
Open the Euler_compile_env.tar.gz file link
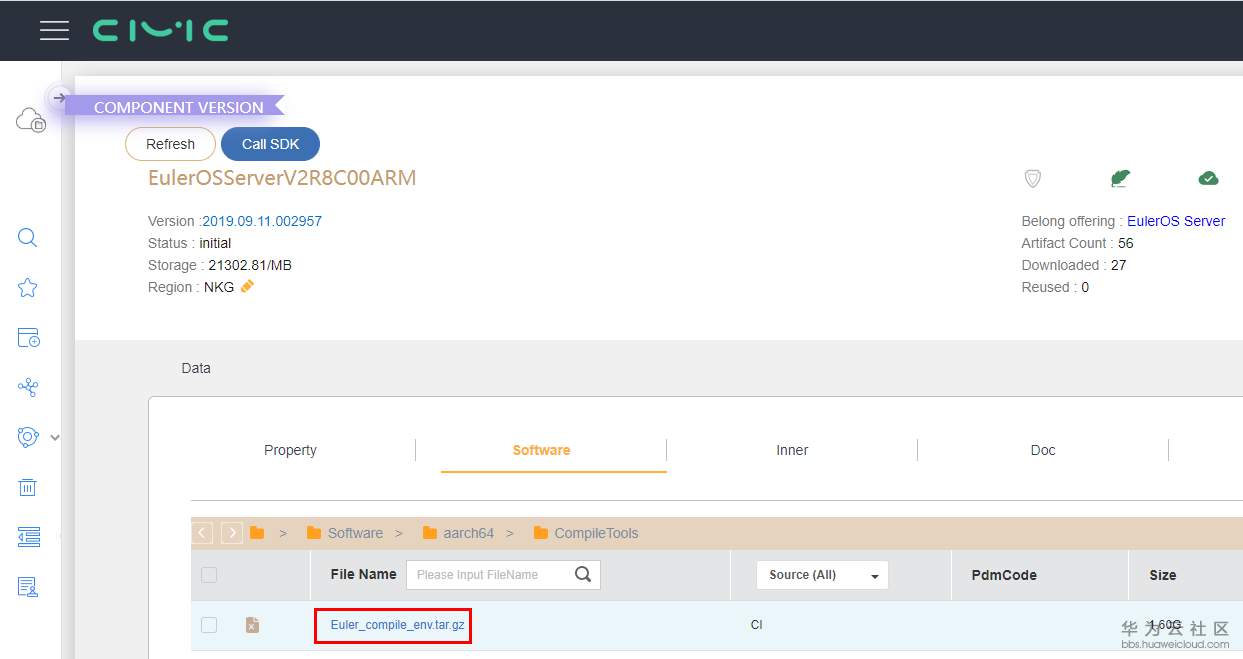pyautogui.click(x=397, y=625)
